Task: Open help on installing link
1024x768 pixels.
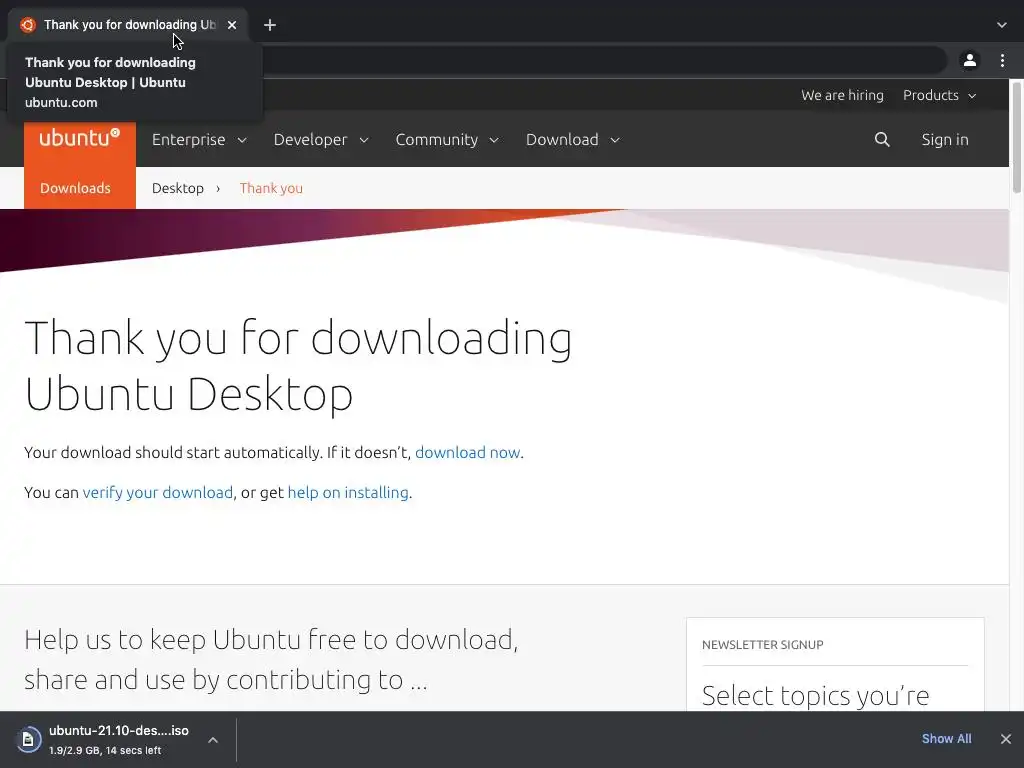Action: tap(348, 492)
